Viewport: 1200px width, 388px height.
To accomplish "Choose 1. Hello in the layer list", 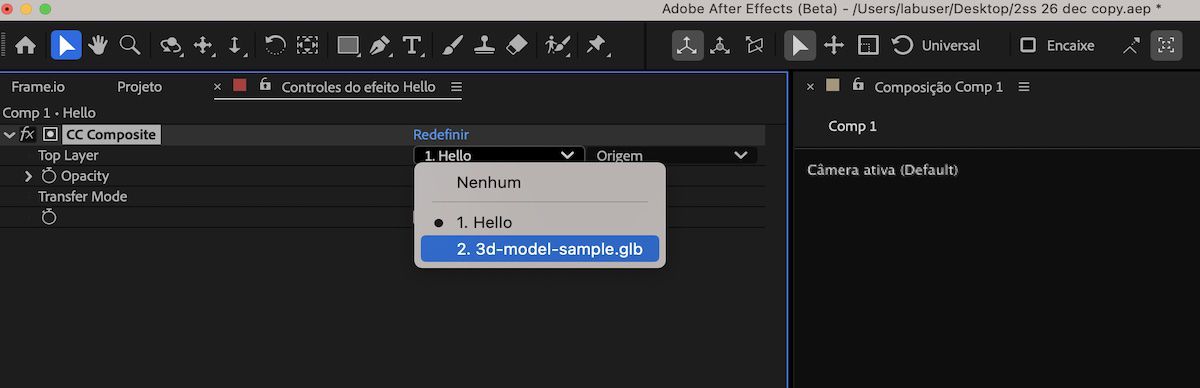I will (540, 222).
